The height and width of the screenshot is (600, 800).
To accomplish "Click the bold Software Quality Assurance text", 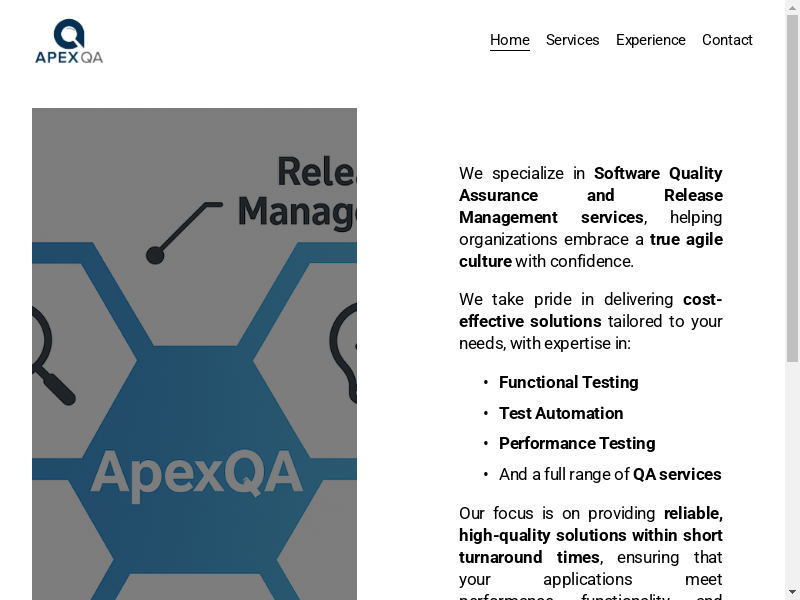I will point(657,173).
